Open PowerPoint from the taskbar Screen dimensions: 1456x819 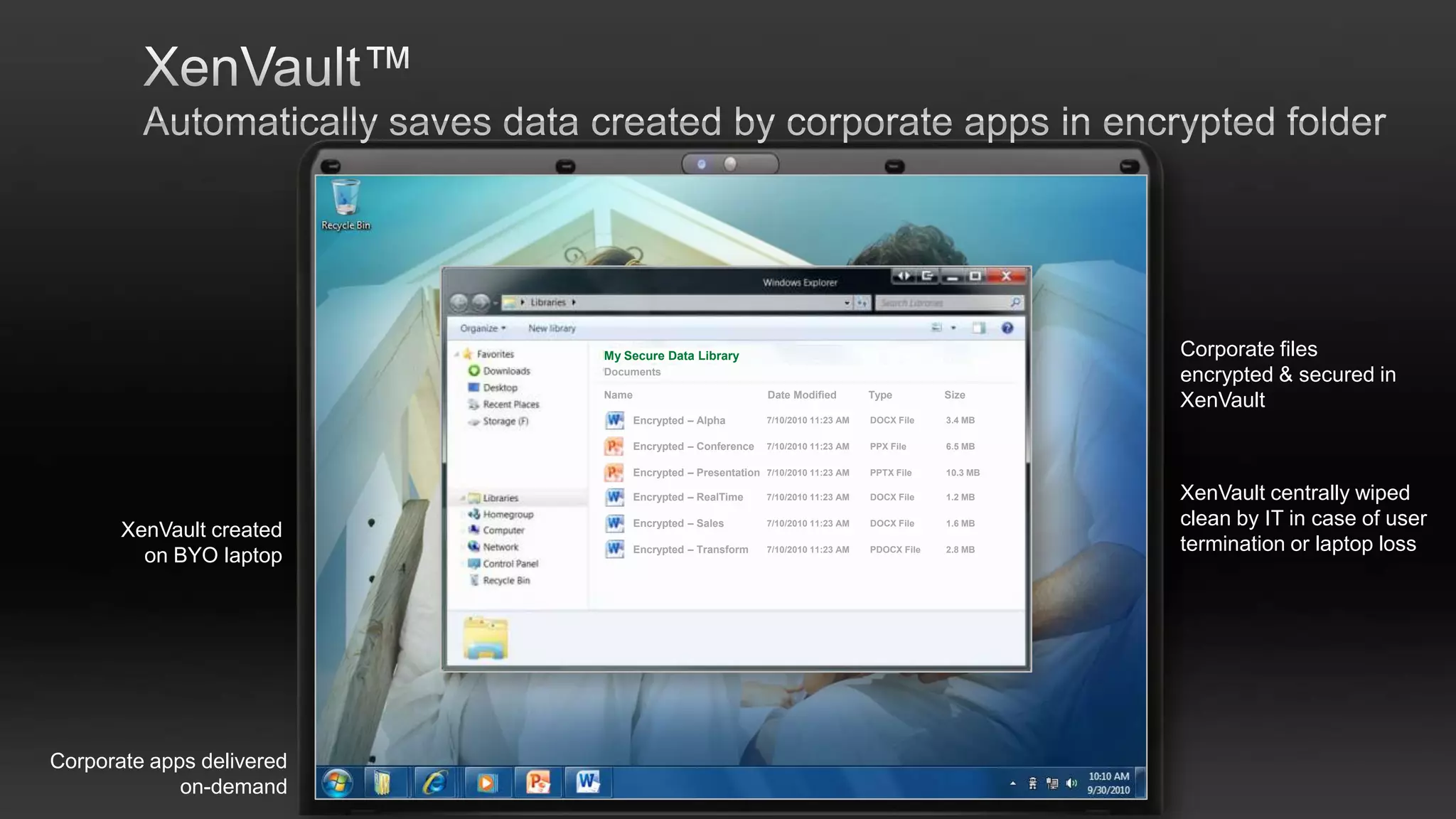point(538,783)
